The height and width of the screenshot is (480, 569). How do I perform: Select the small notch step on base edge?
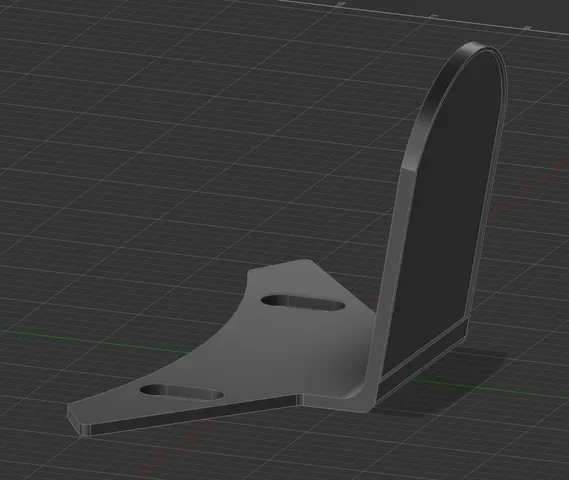(x=300, y=399)
